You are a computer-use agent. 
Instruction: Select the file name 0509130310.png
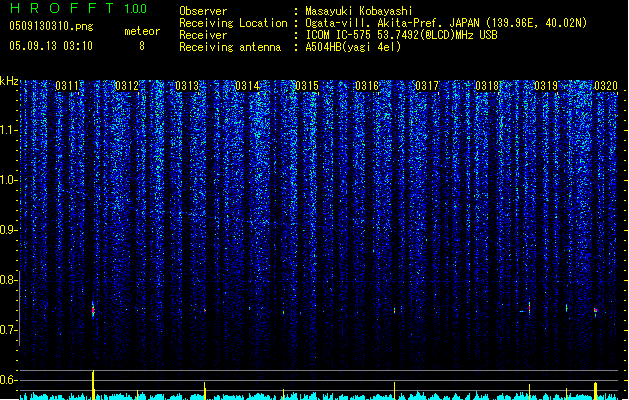(x=51, y=26)
